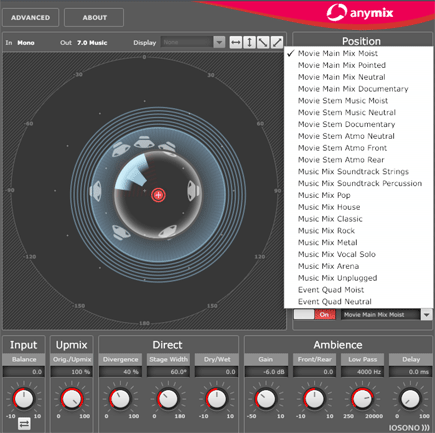Click the Balance value field 0.0
Viewport: 435px width, 433px height.
24,372
